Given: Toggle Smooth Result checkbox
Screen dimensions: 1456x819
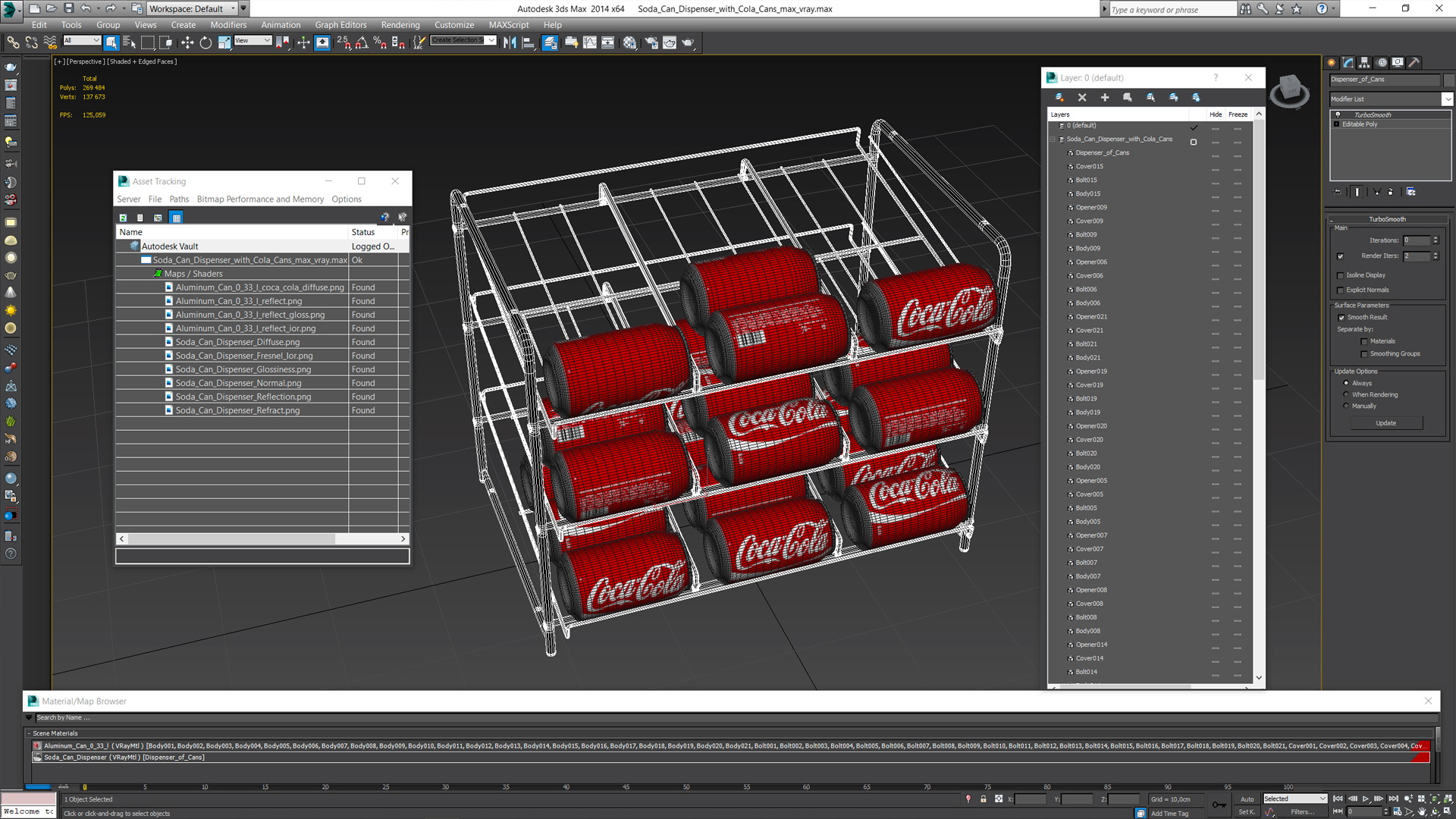Looking at the screenshot, I should [1341, 318].
